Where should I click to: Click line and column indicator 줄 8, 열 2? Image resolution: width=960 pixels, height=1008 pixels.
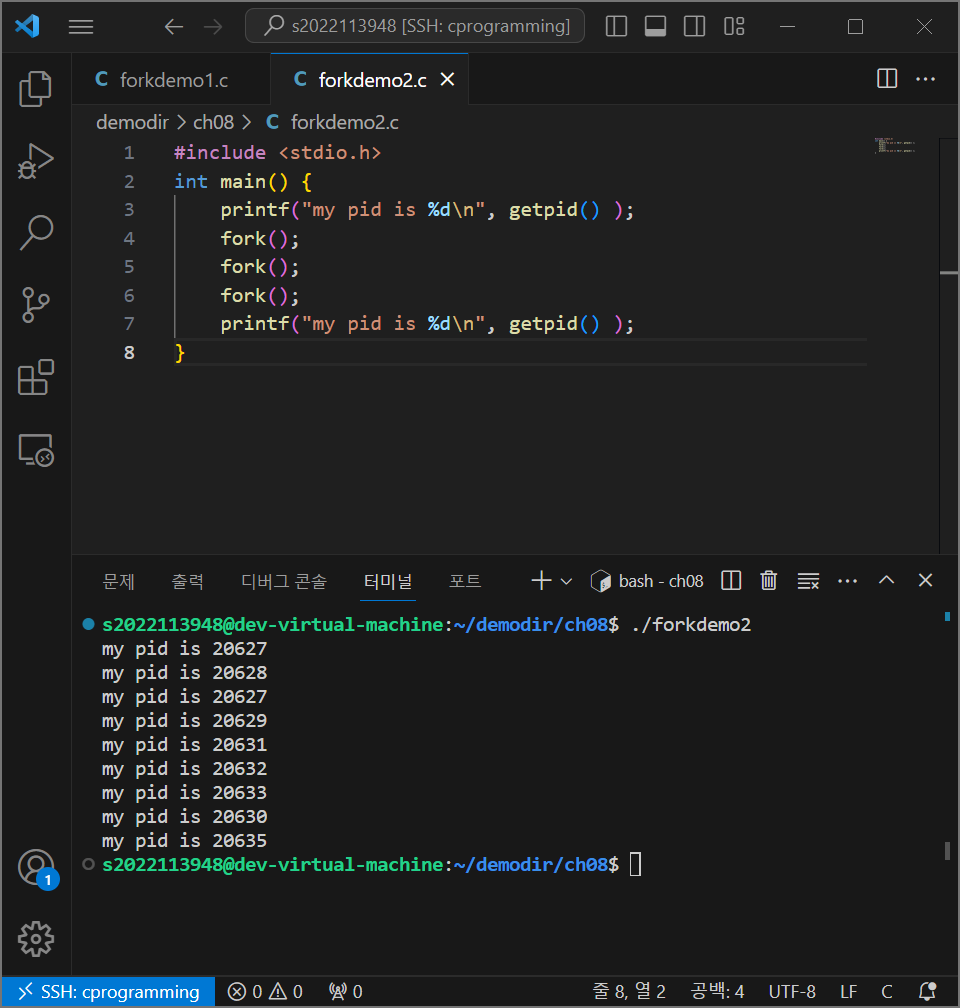pyautogui.click(x=628, y=991)
